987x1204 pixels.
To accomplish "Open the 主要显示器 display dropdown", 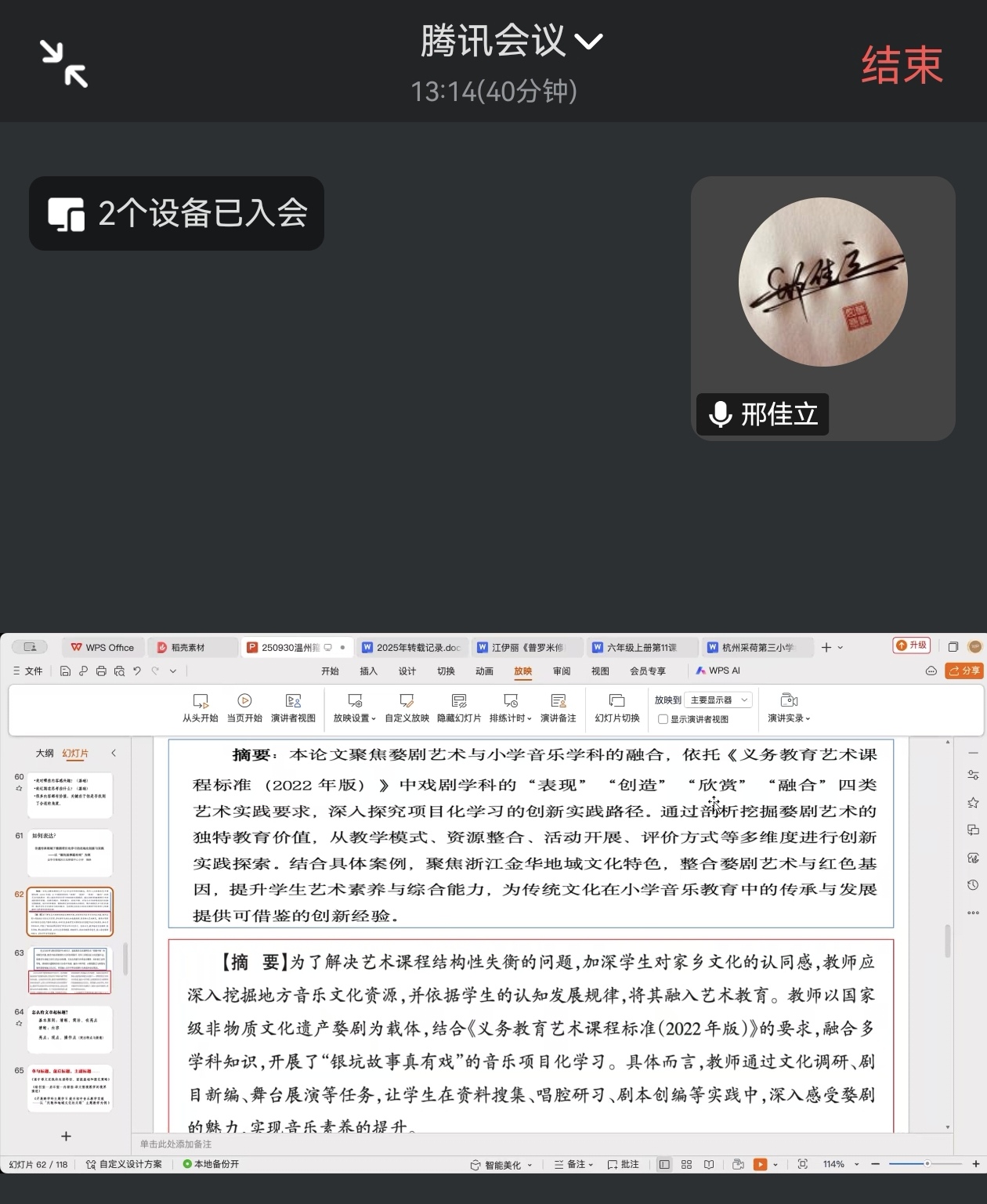I will point(718,700).
